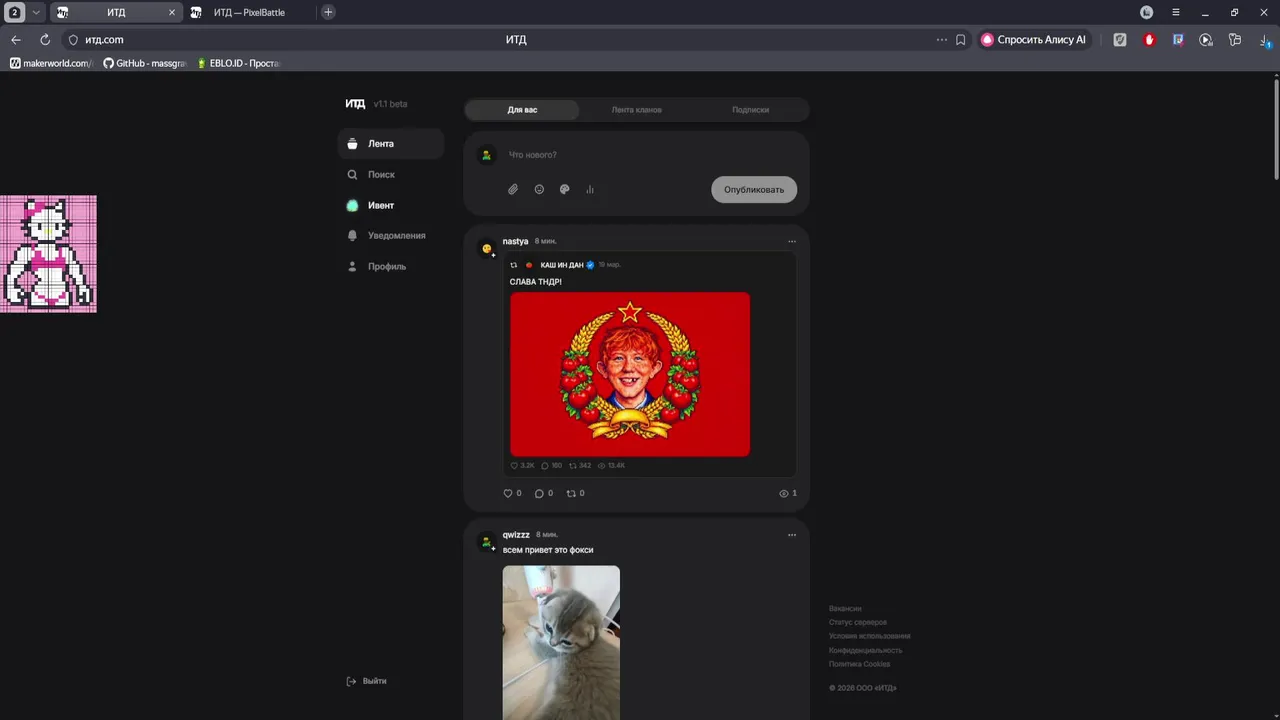Open Поиск search in the sidebar
The image size is (1280, 720).
click(391, 174)
